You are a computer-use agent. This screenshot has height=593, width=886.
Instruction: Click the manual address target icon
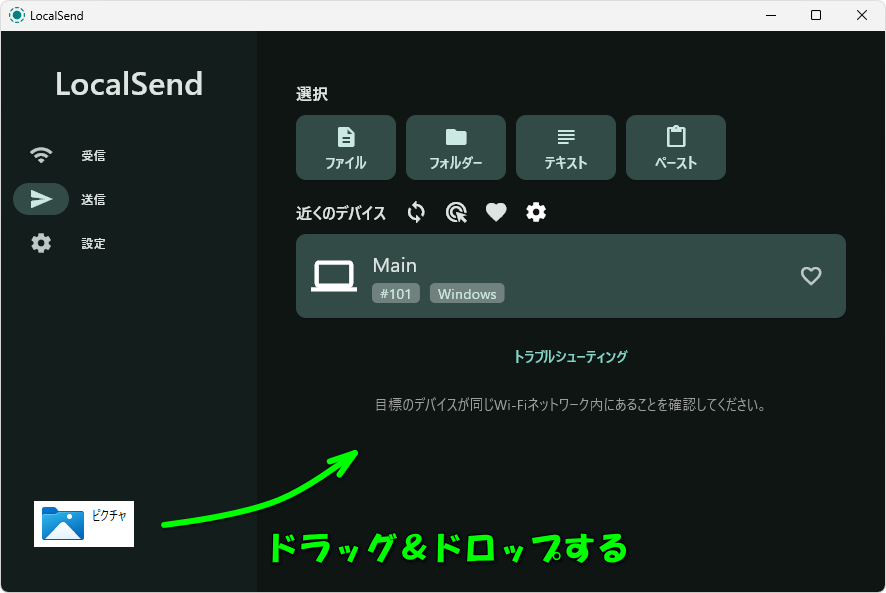(x=457, y=213)
